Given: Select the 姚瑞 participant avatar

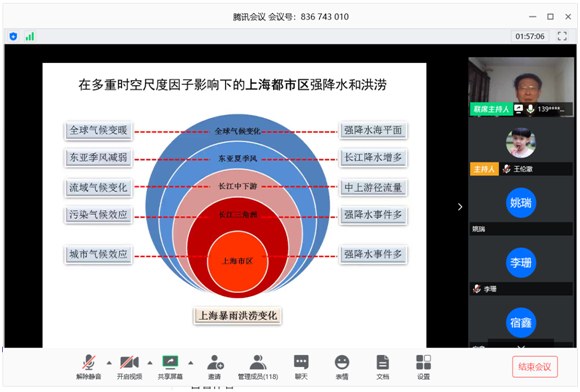Looking at the screenshot, I should point(520,203).
